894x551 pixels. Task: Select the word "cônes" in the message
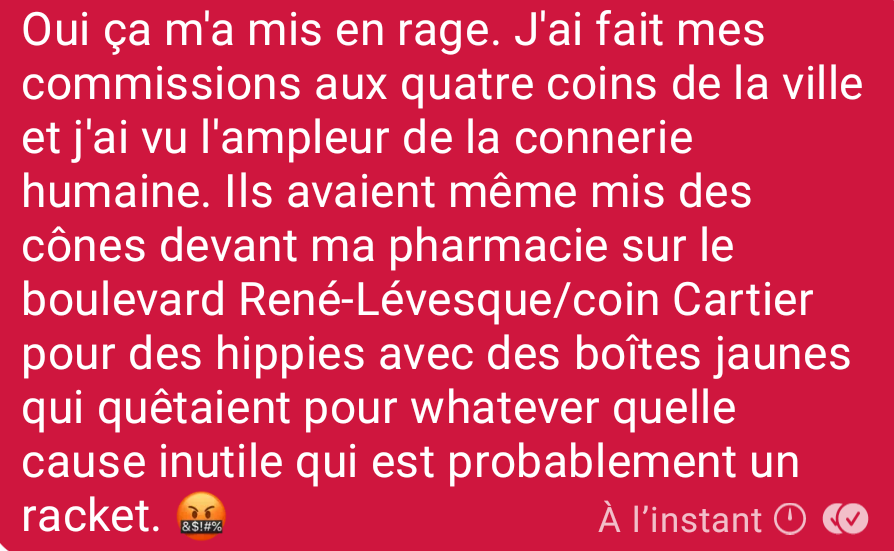tap(84, 246)
